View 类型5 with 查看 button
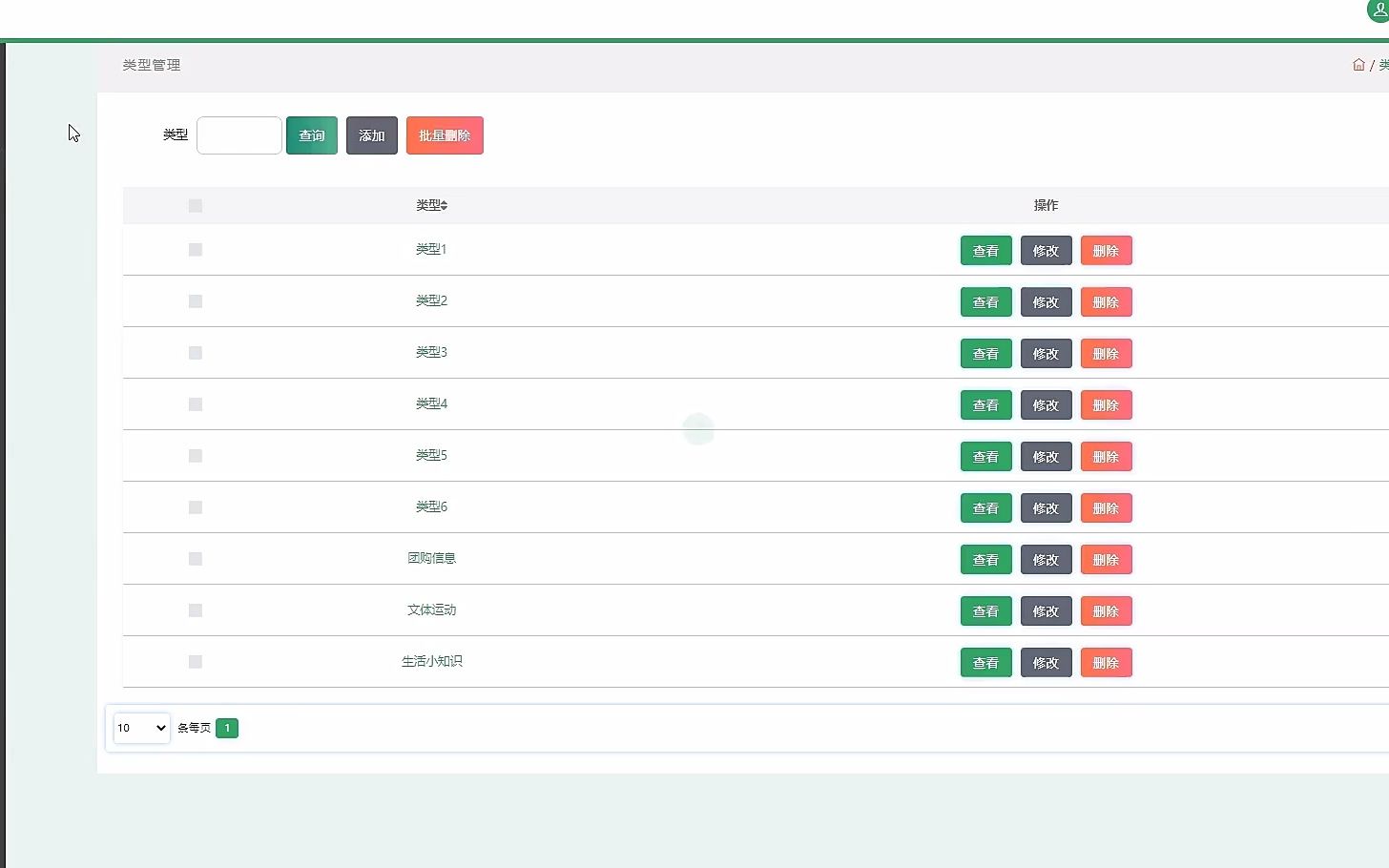Screen dimensions: 1389x868 tap(985, 457)
